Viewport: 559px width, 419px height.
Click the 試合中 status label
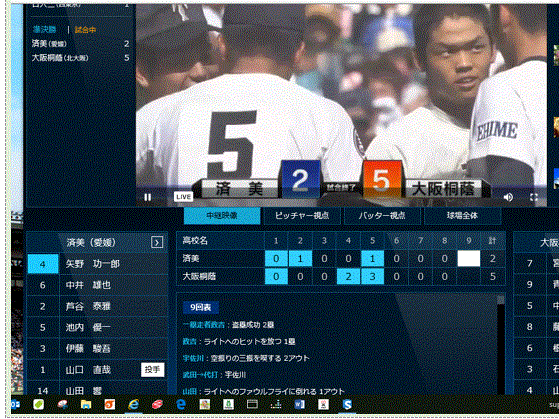coord(86,30)
